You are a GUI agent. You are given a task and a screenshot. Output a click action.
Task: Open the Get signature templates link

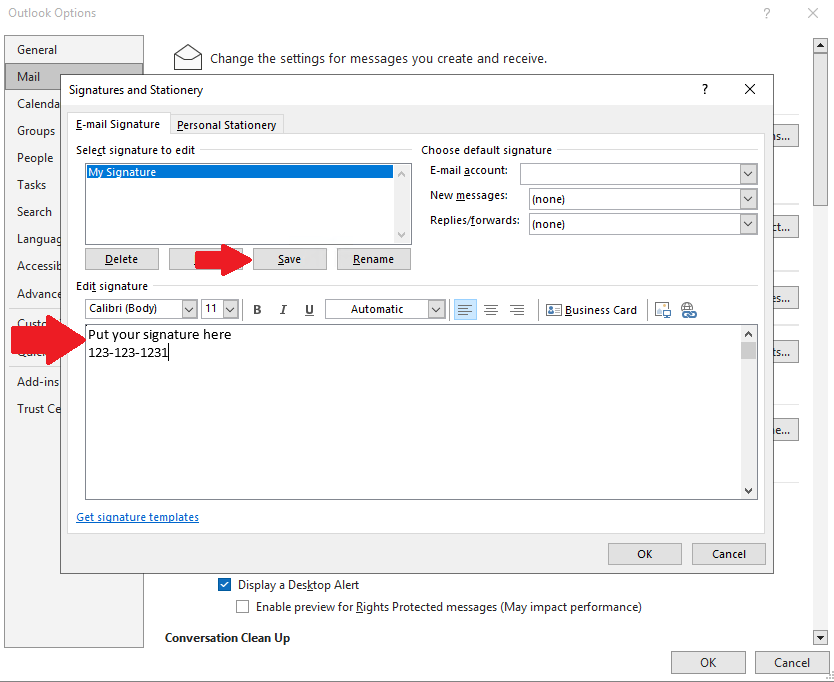pos(138,517)
